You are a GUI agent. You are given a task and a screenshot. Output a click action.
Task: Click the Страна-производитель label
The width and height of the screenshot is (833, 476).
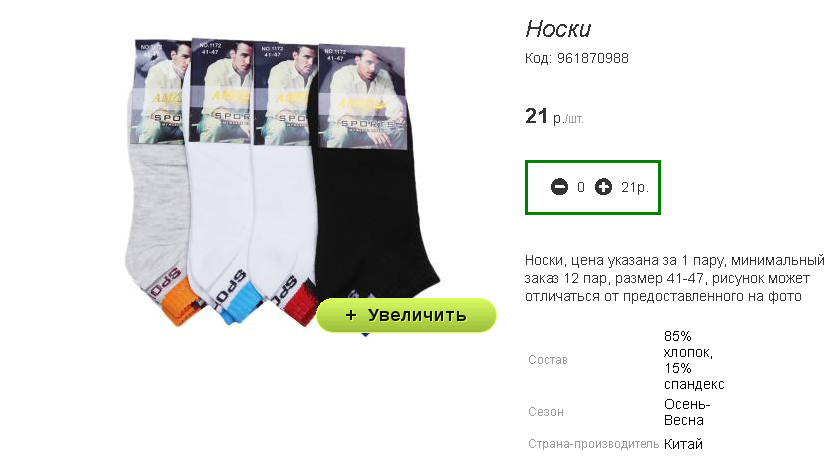pos(593,444)
